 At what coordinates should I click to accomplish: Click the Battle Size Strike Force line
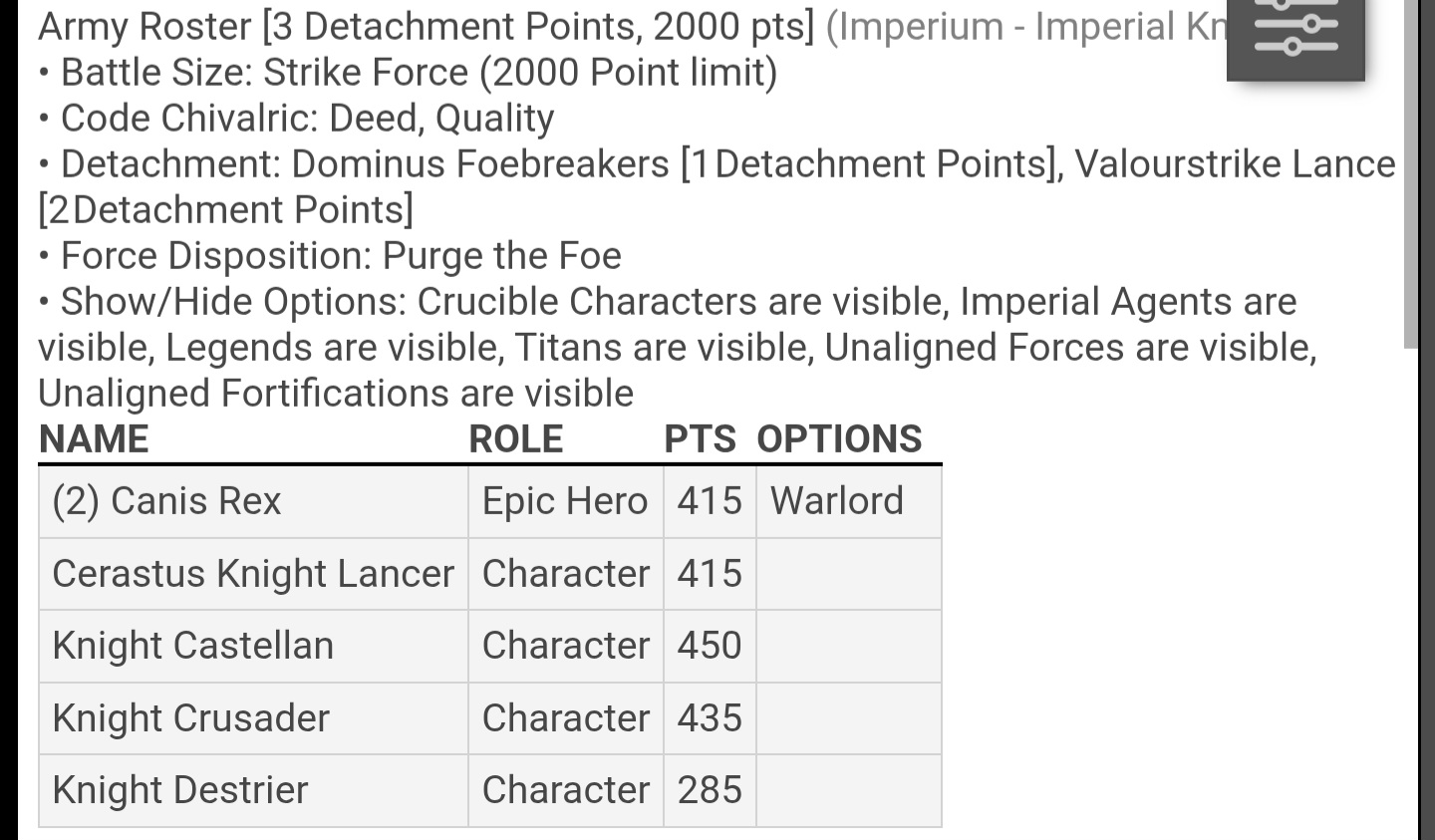(409, 73)
